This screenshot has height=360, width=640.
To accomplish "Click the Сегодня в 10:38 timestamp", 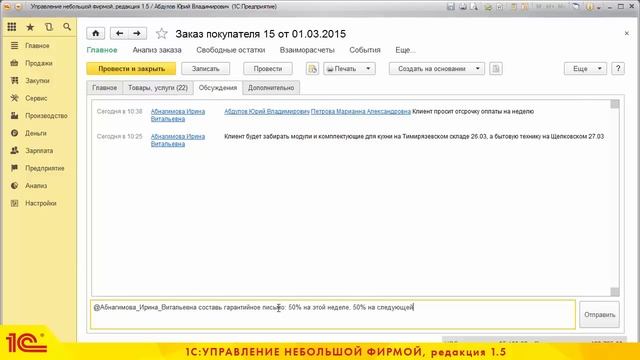I will point(120,111).
